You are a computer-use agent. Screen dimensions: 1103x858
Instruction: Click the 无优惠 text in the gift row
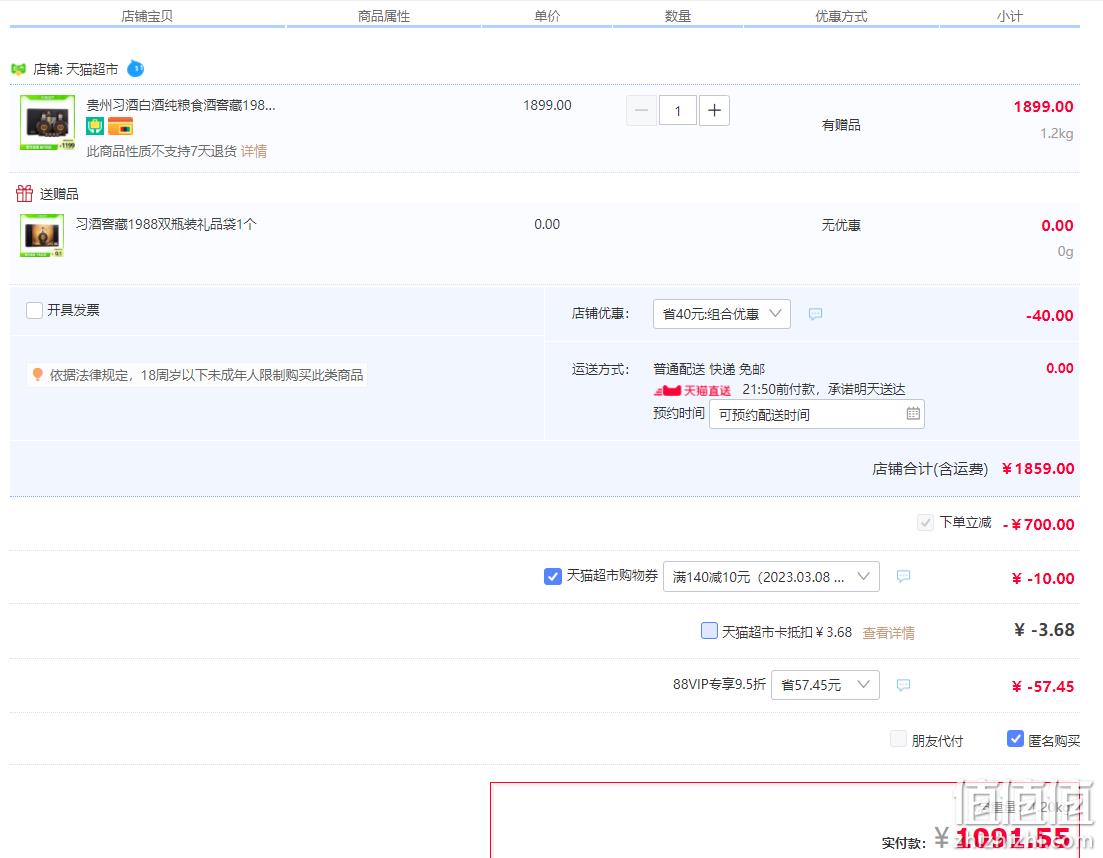[841, 225]
